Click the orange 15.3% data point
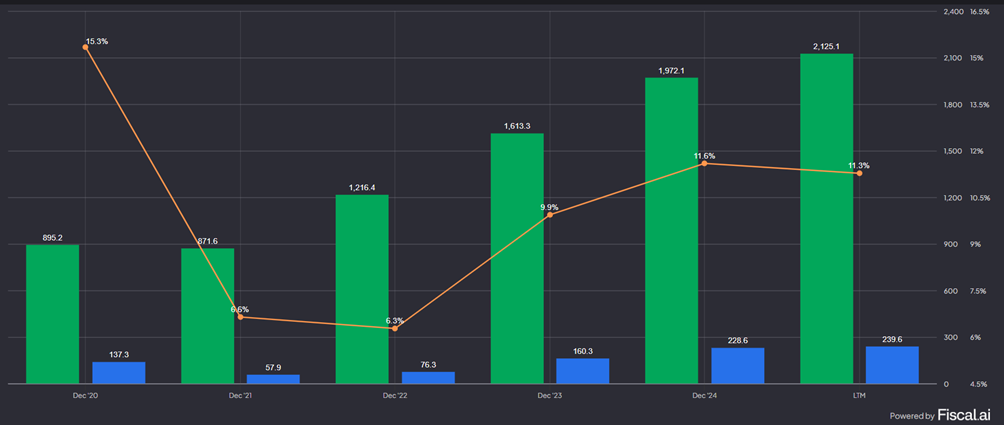Viewport: 1004px width, 425px height. tap(86, 47)
